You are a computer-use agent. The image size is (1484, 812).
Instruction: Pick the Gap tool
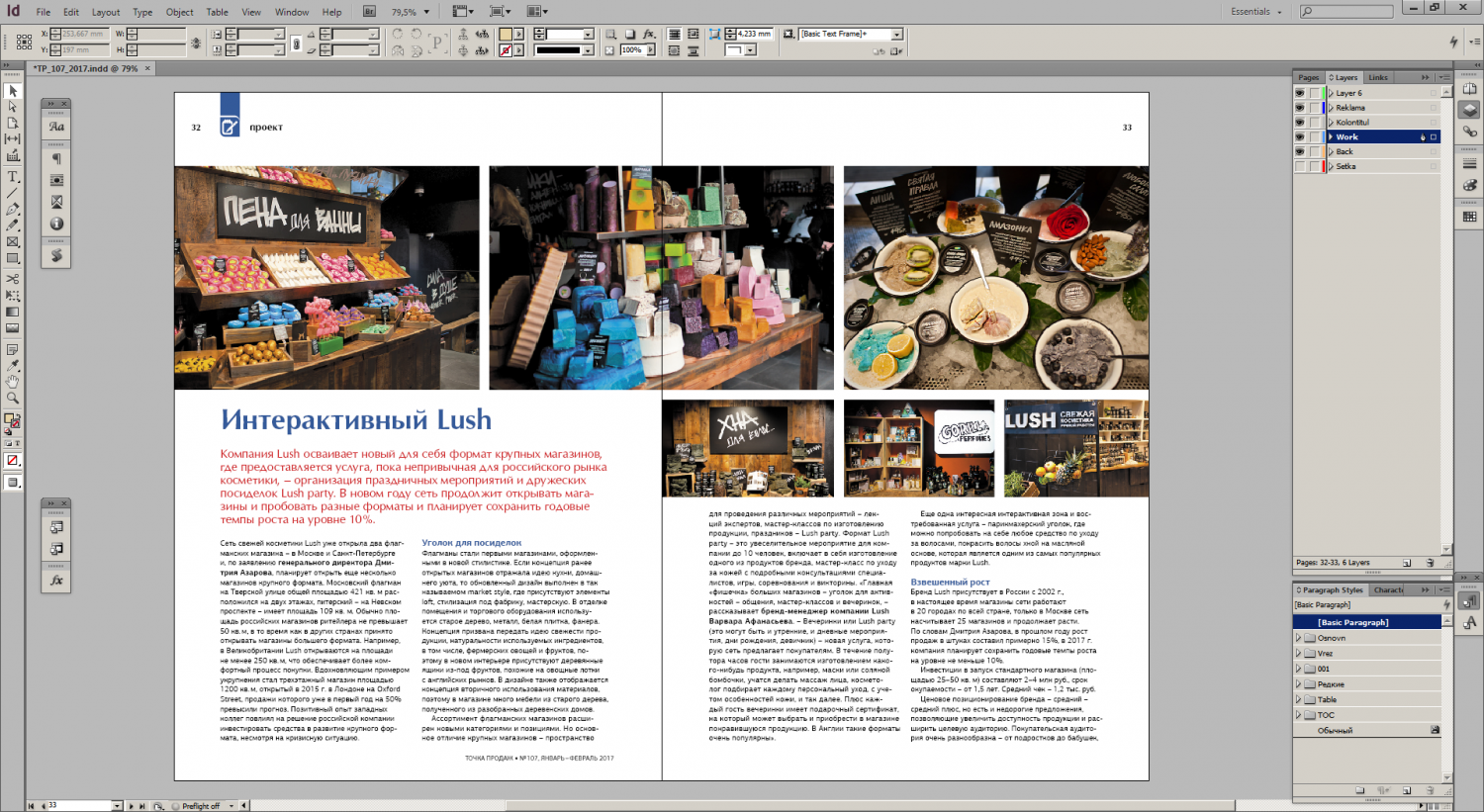pyautogui.click(x=13, y=139)
